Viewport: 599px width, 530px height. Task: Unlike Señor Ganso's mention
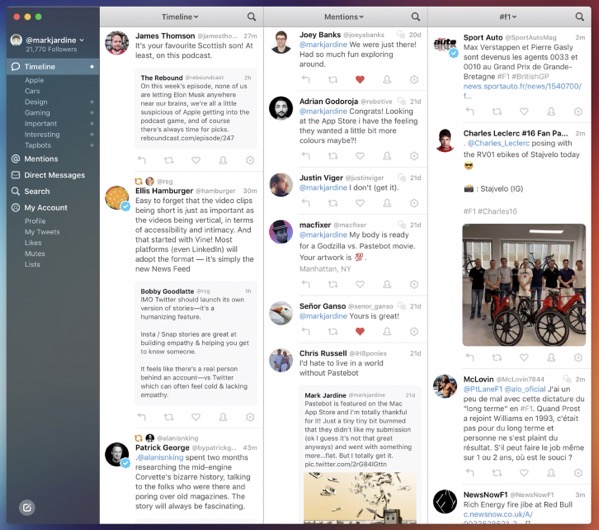[x=360, y=331]
